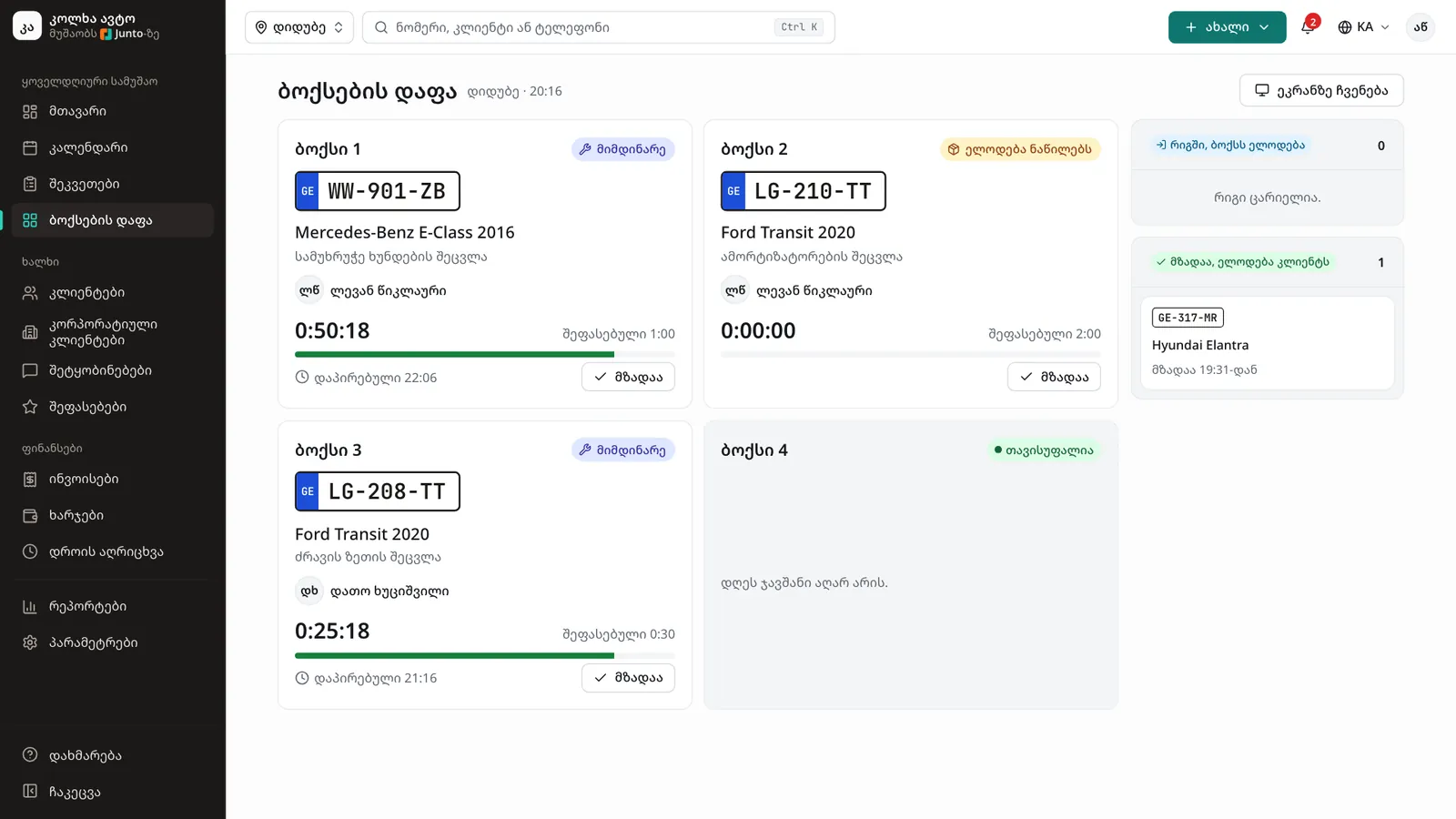
Task: Click the ხარჯები wallet icon
Action: [30, 516]
